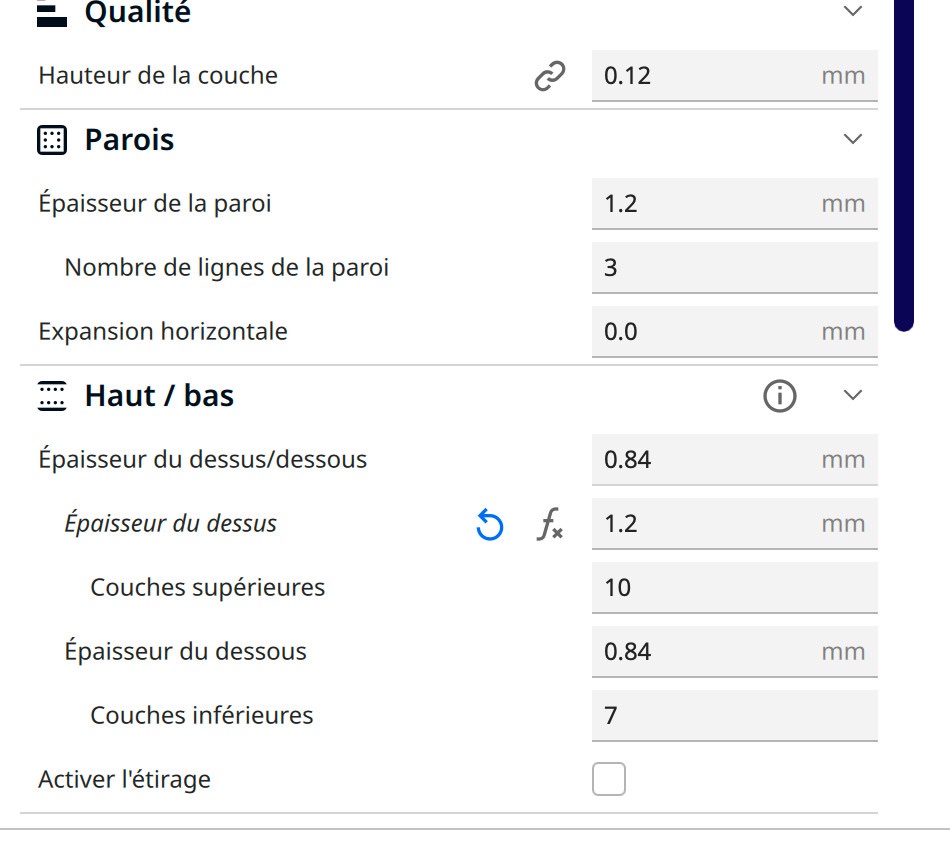Click the Parois section icon

tap(51, 141)
